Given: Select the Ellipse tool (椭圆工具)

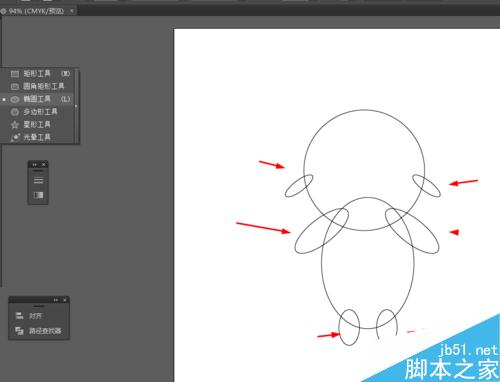Looking at the screenshot, I should pyautogui.click(x=39, y=99).
